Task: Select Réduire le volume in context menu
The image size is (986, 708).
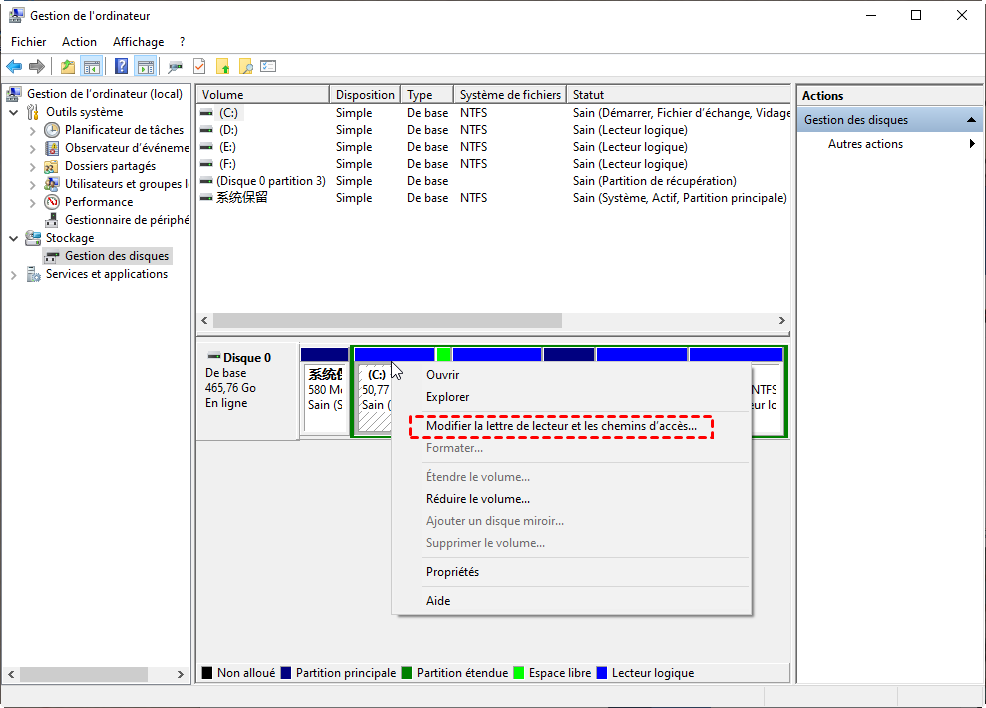Action: (x=572, y=499)
